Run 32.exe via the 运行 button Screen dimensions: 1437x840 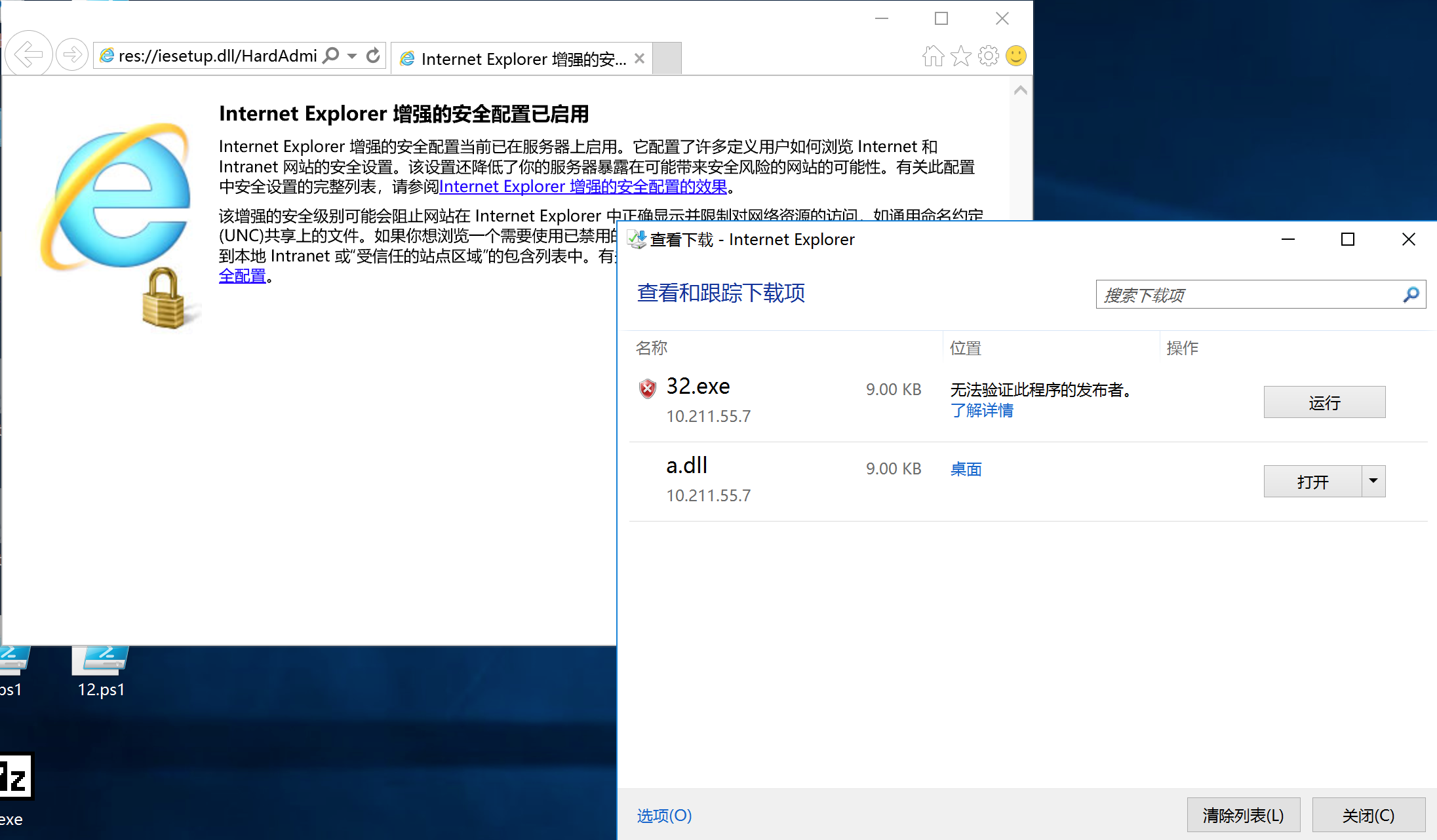[x=1324, y=402]
